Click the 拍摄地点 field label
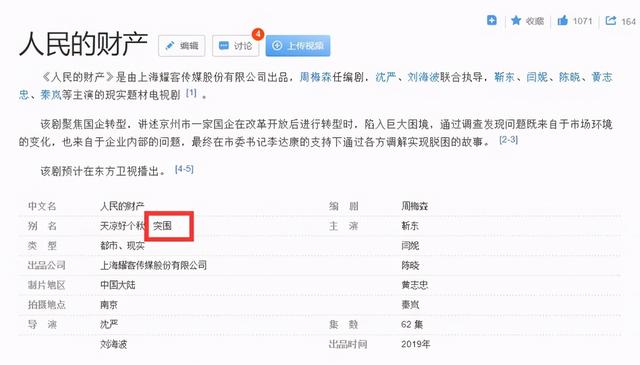640x365 pixels. (46, 305)
